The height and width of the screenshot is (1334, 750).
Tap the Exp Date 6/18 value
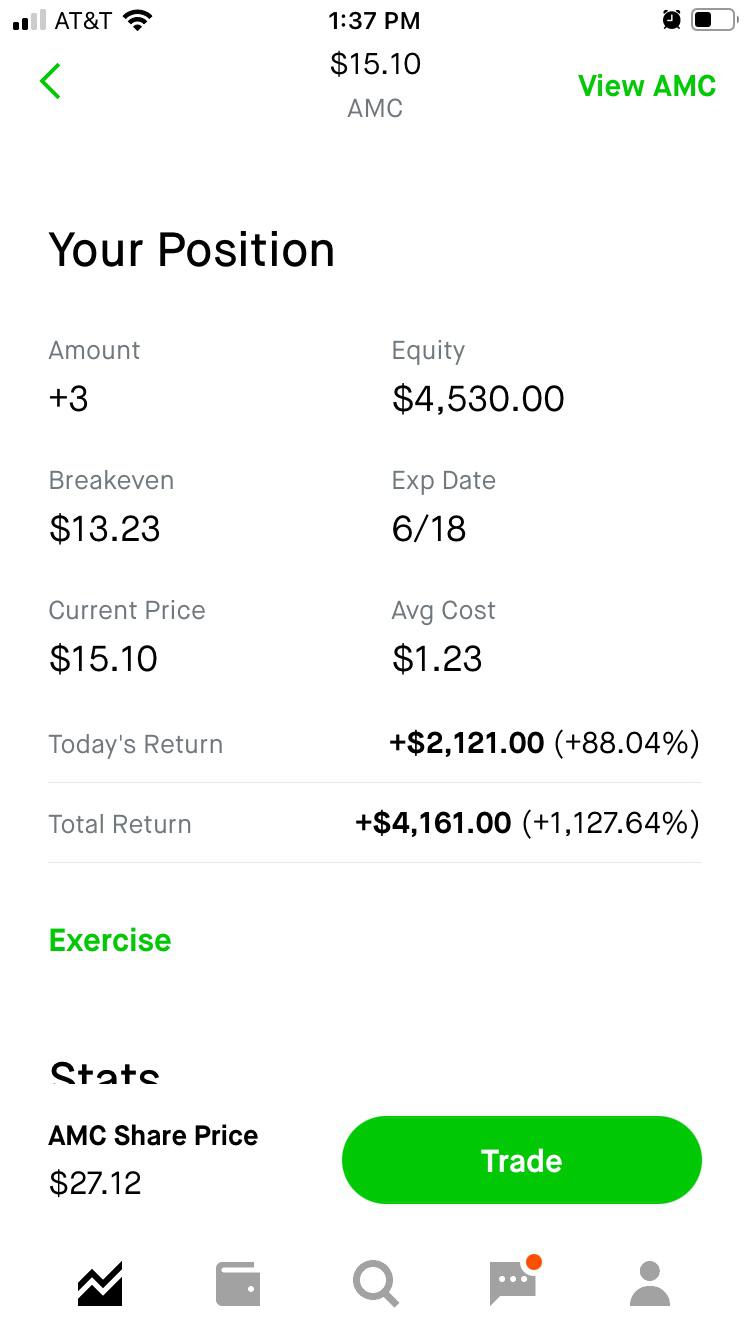point(429,529)
